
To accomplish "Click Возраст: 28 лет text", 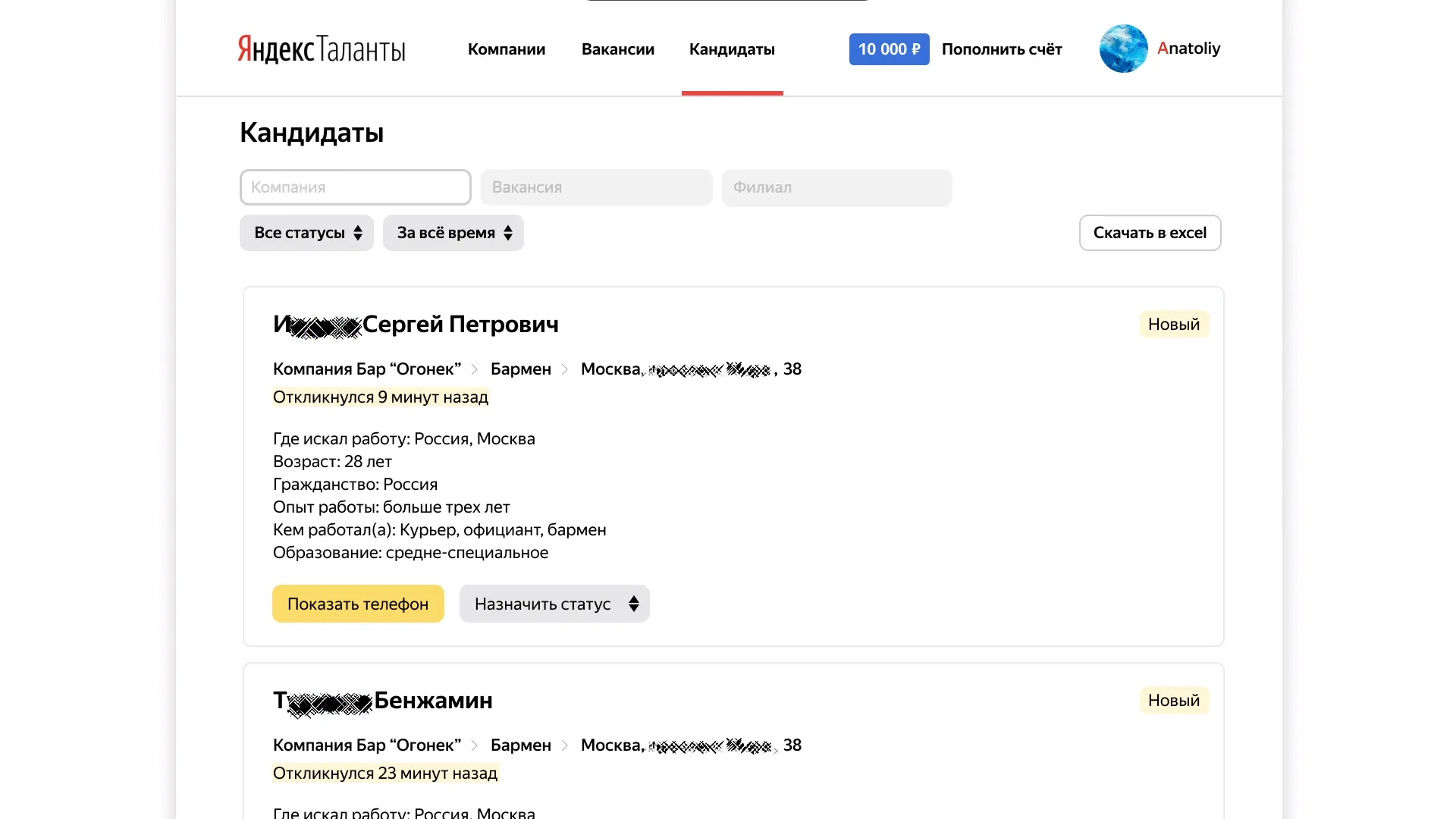I will 332,462.
